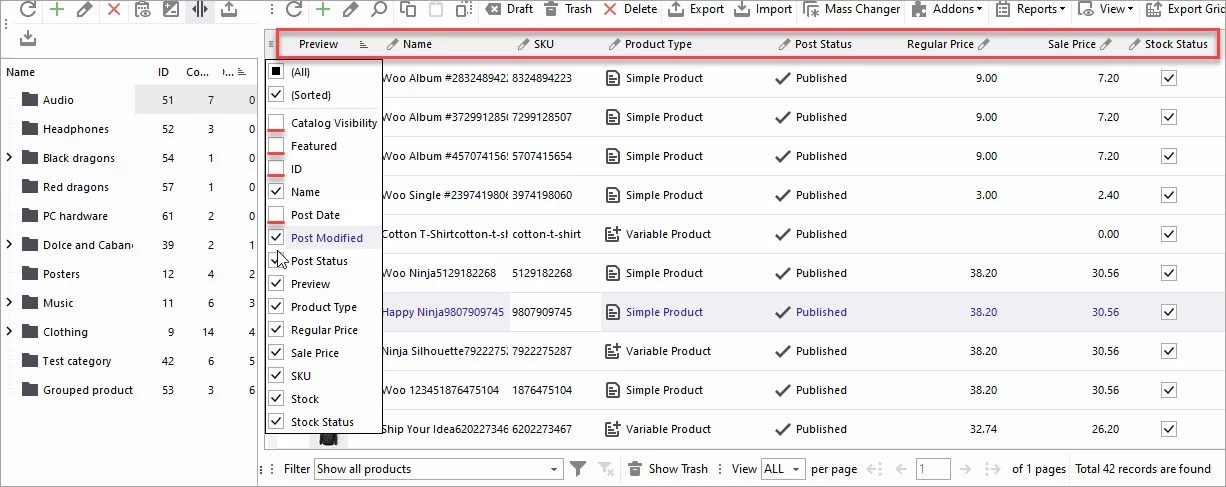Screen dimensions: 1226x487
Task: Check the Post Date column option
Action: point(276,215)
